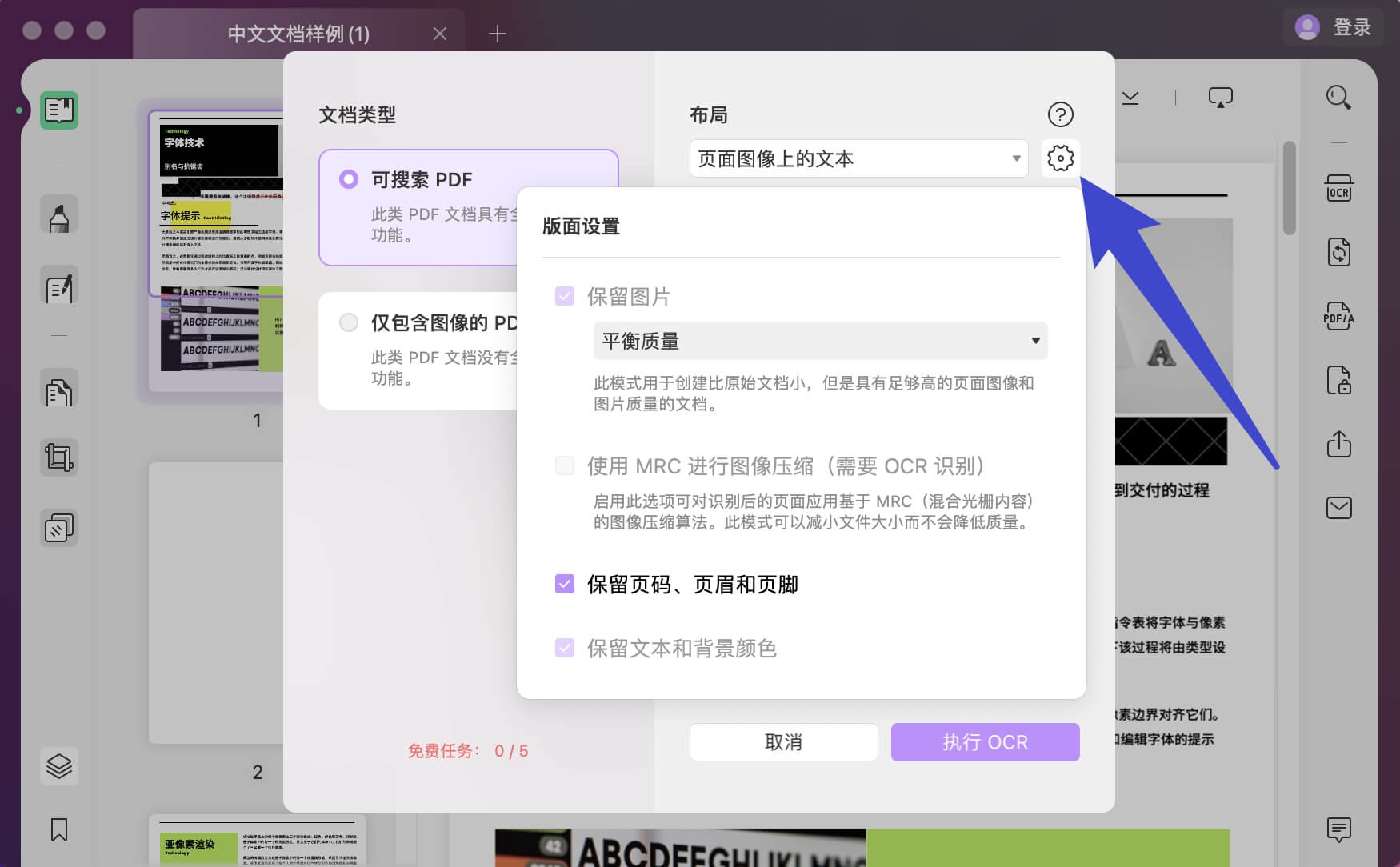Screen dimensions: 1400x867
Task: Click the document vertical scrollbar
Action: (x=1289, y=188)
